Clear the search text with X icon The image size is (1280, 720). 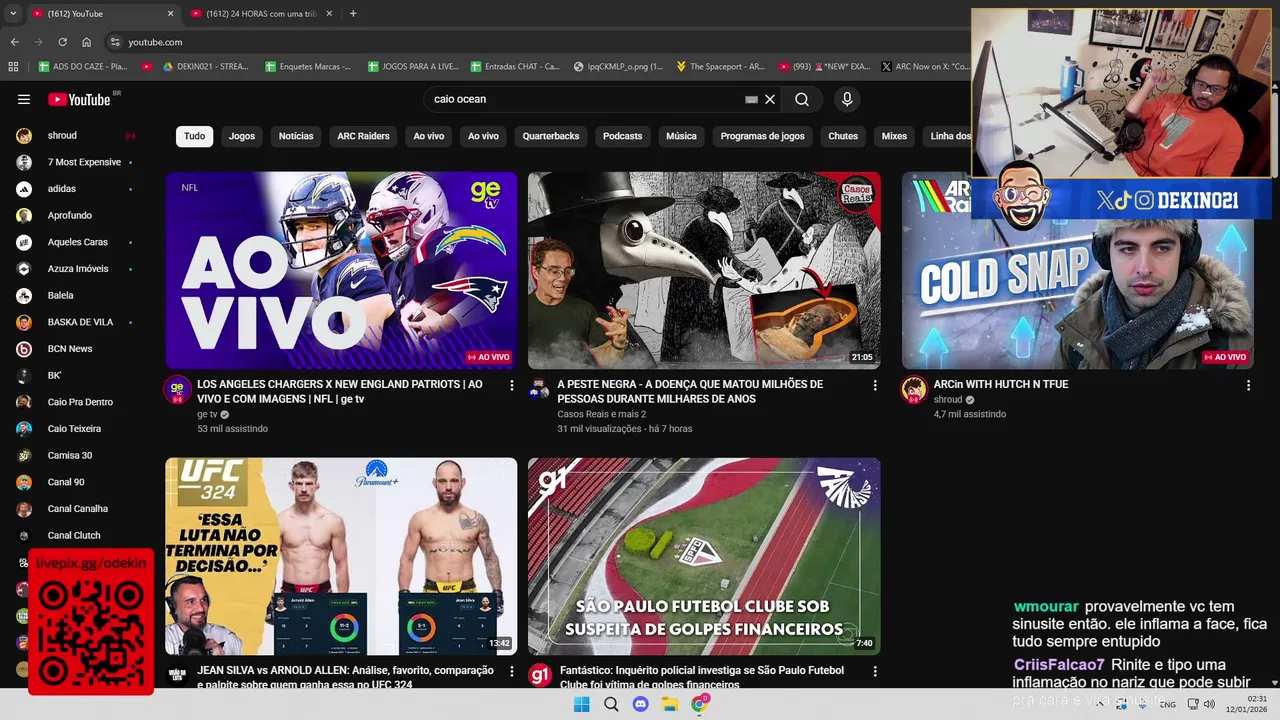point(770,99)
